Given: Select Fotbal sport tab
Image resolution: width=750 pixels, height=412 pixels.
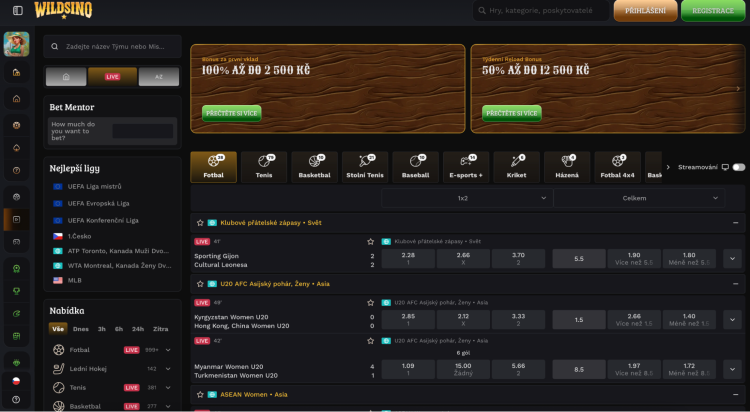Looking at the screenshot, I should coord(213,167).
